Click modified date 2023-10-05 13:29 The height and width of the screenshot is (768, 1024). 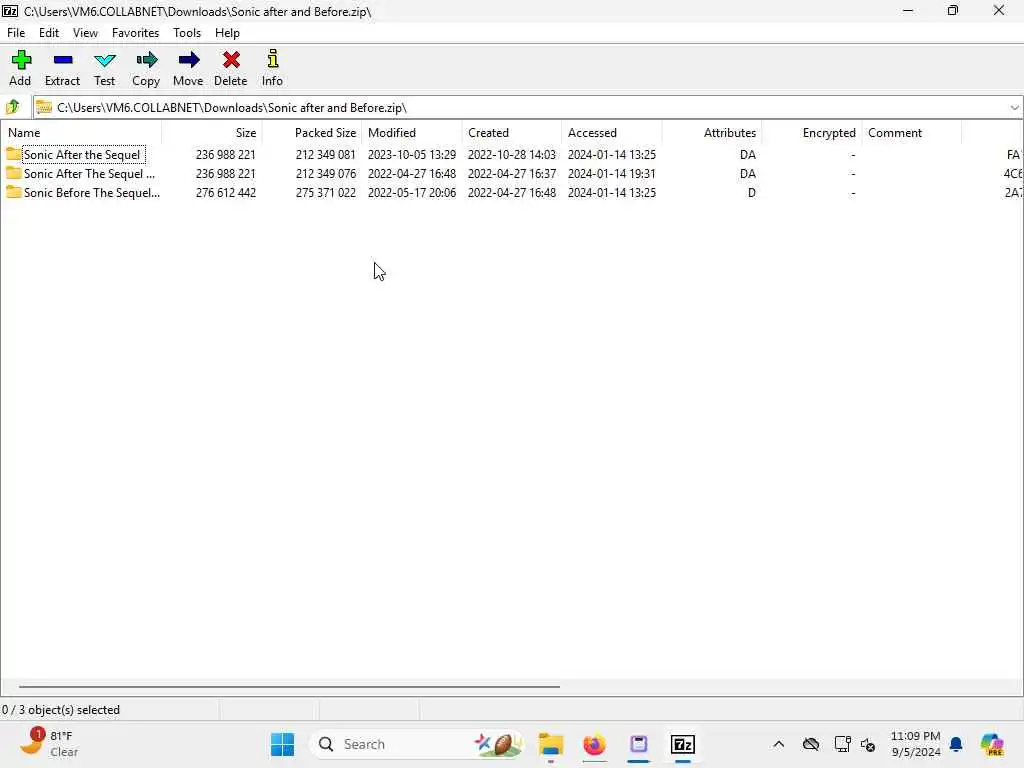[x=412, y=155]
